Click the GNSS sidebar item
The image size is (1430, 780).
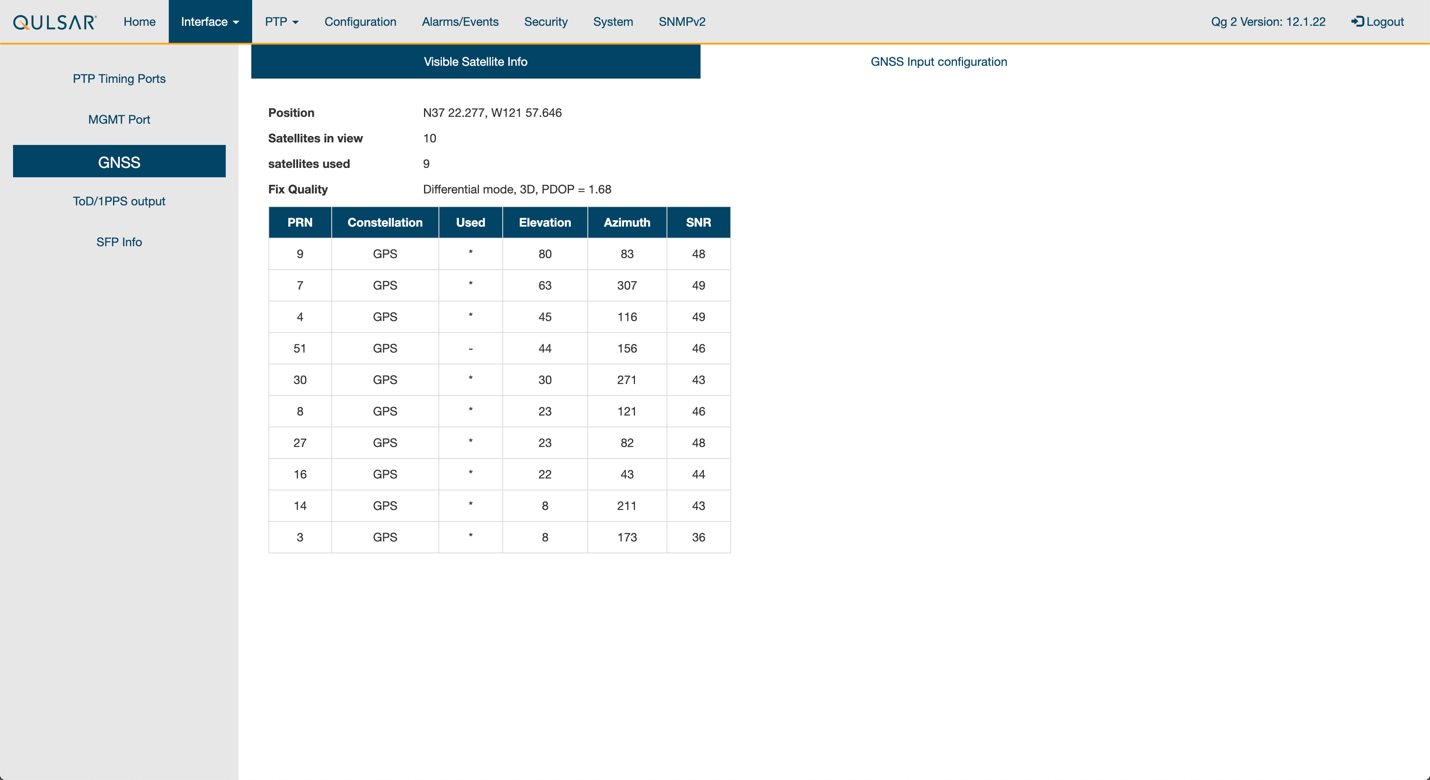point(119,162)
